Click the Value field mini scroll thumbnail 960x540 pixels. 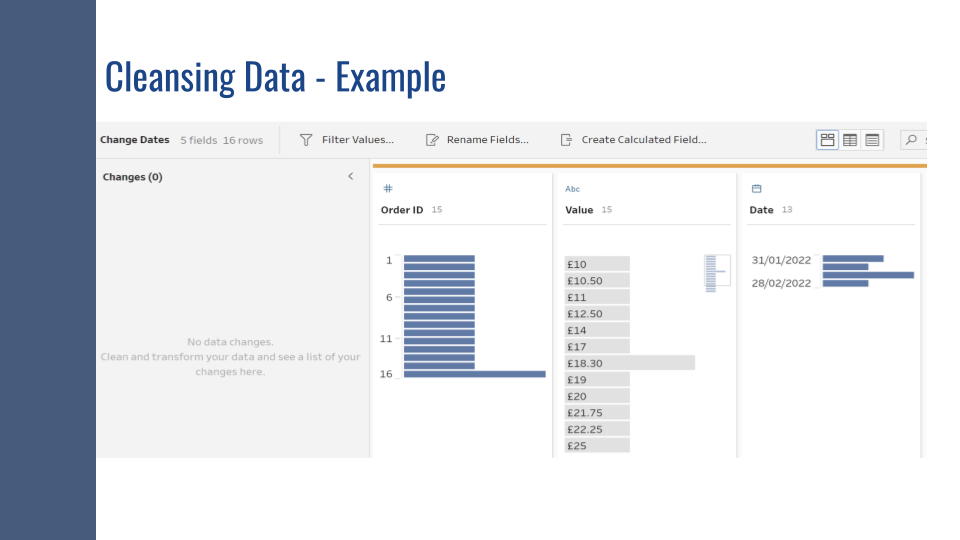click(716, 272)
